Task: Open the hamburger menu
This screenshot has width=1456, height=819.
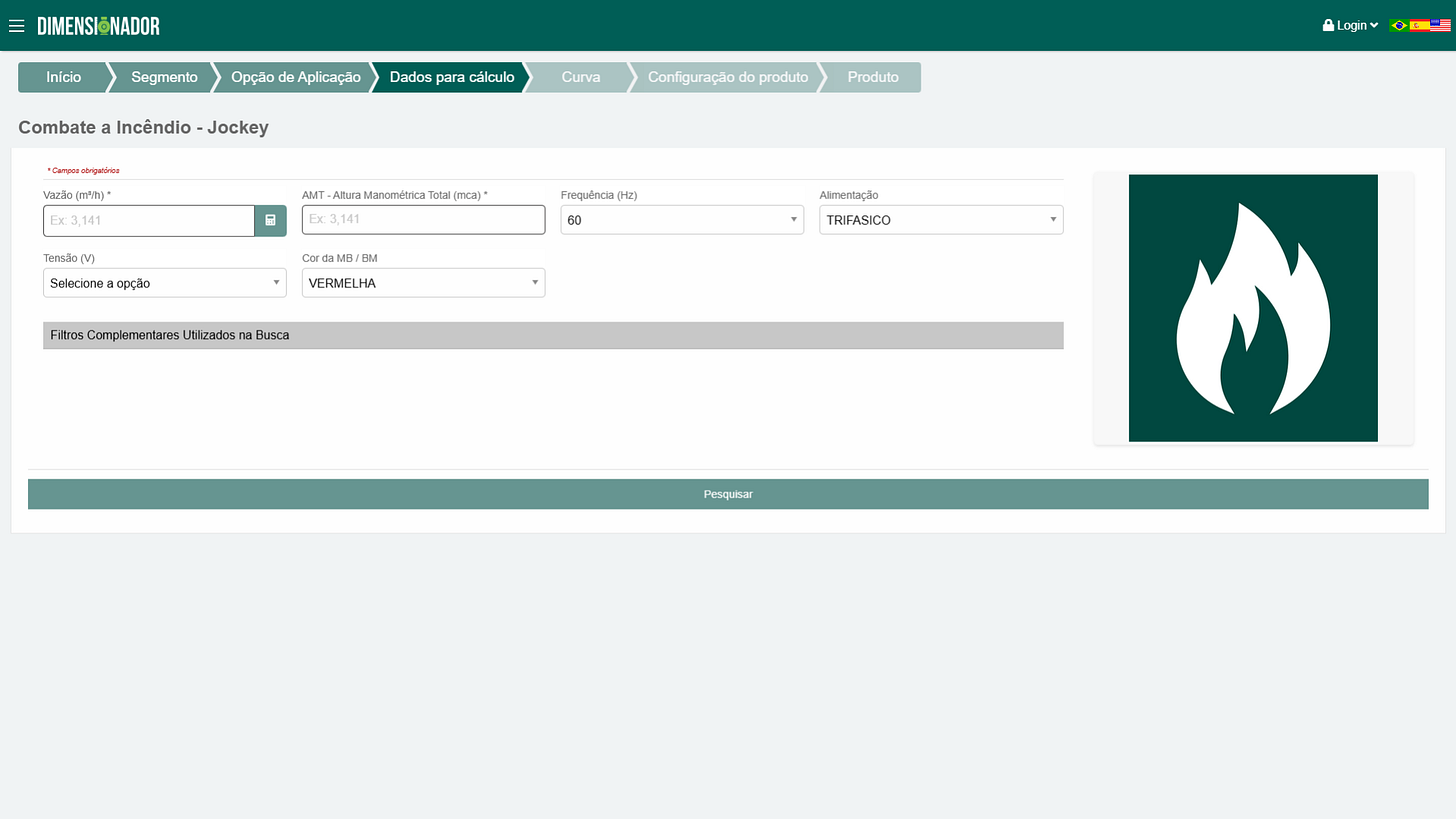Action: (x=16, y=26)
